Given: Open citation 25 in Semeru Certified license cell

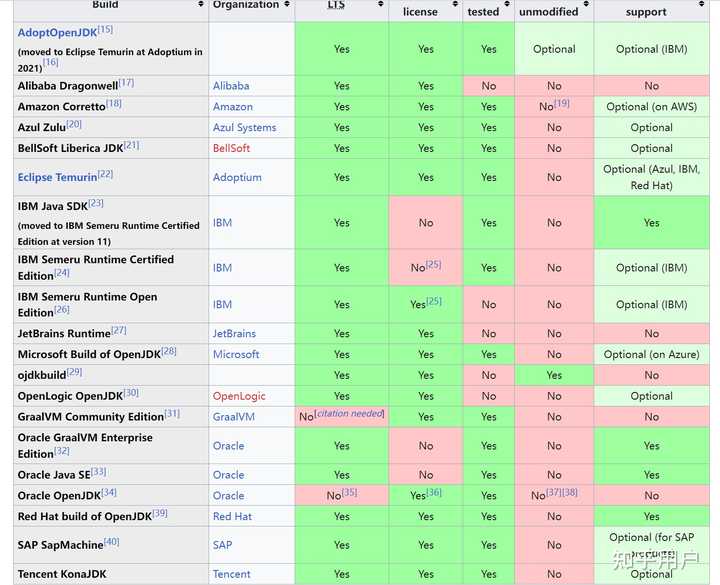Looking at the screenshot, I should coord(433,264).
